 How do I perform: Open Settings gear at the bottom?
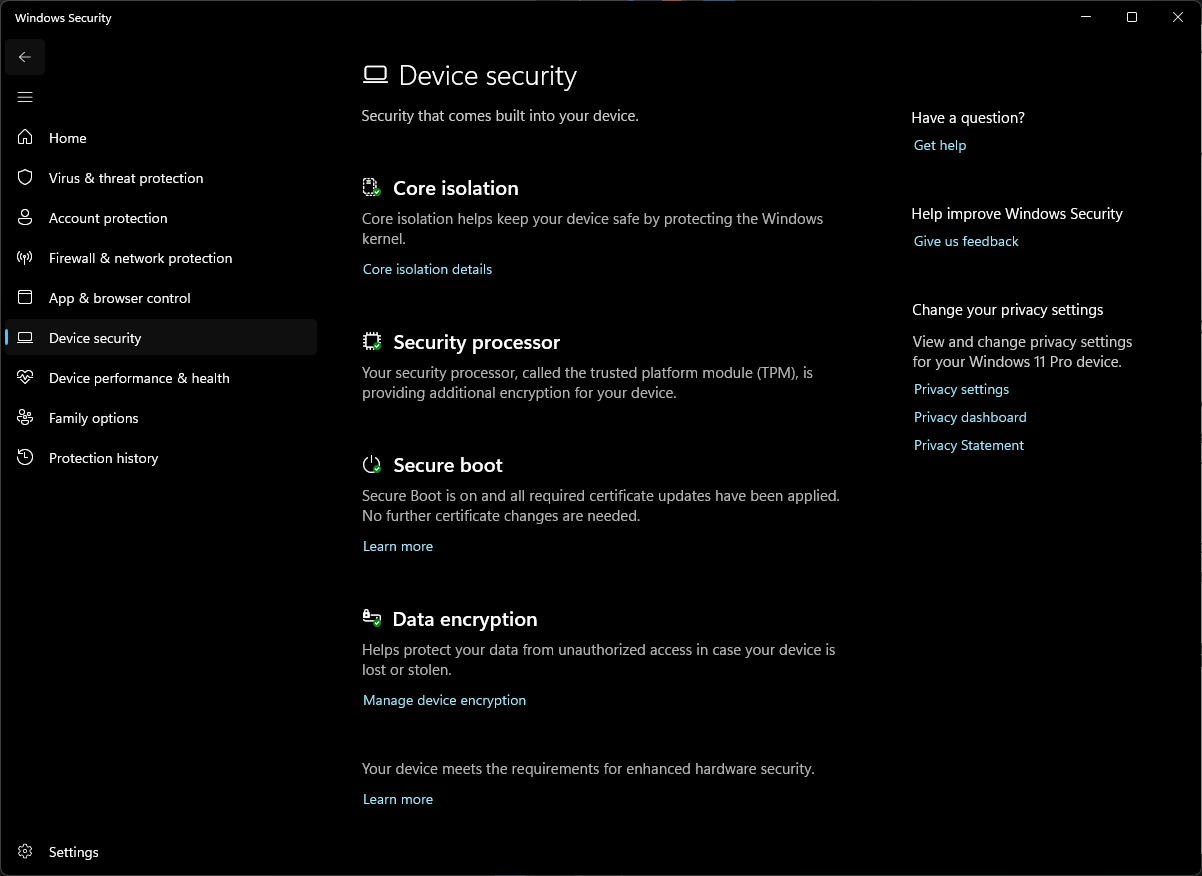point(26,852)
